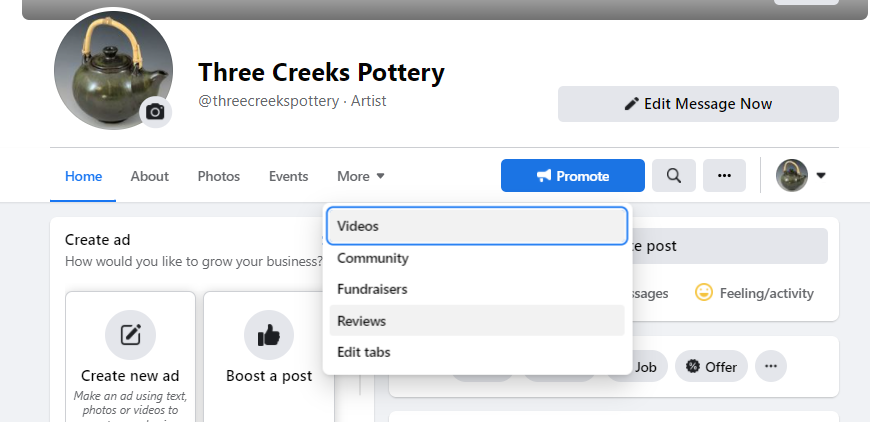The height and width of the screenshot is (422, 870).
Task: Open the Events tab
Action: coord(288,176)
